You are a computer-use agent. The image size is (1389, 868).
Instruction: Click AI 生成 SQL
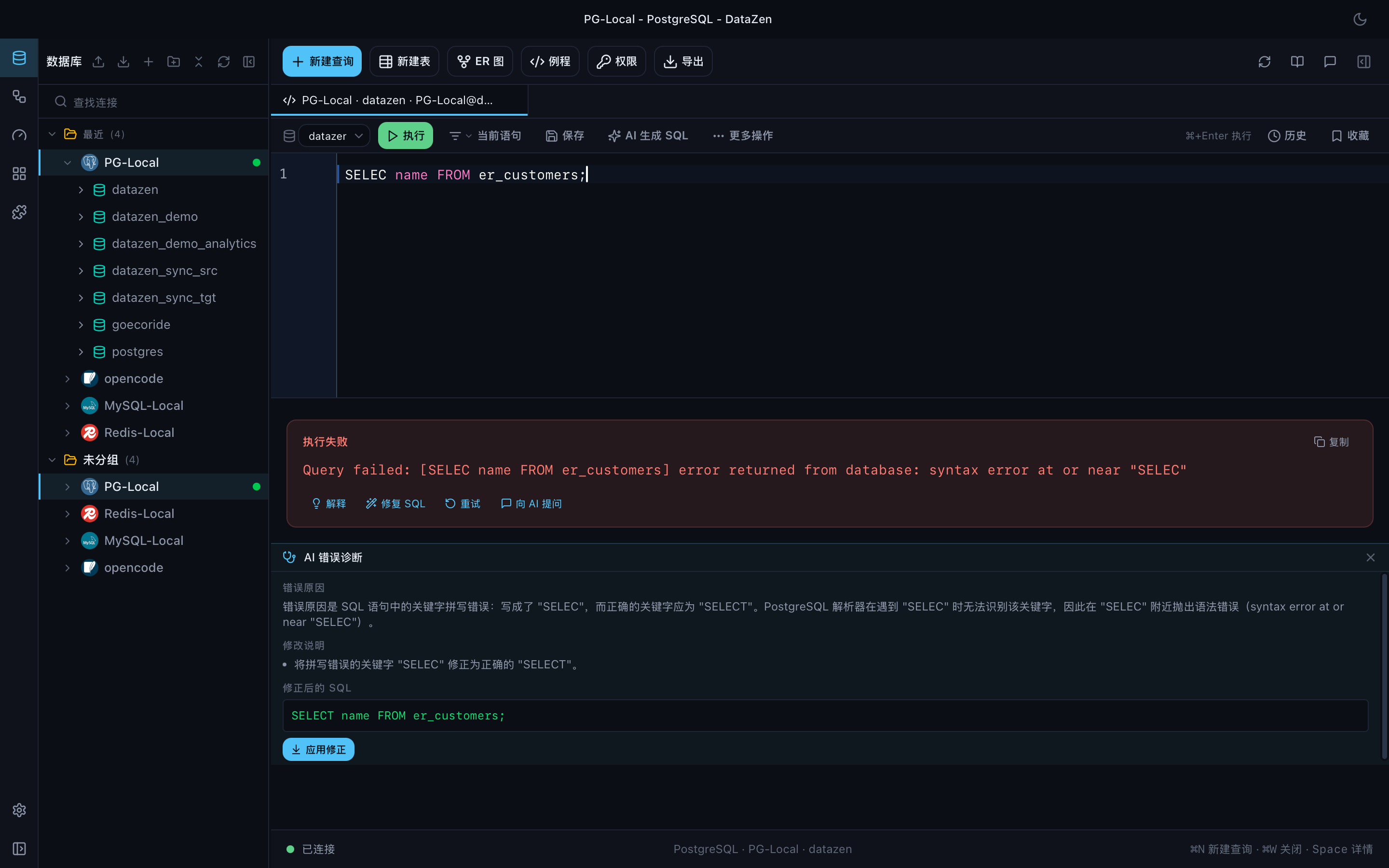pyautogui.click(x=648, y=136)
